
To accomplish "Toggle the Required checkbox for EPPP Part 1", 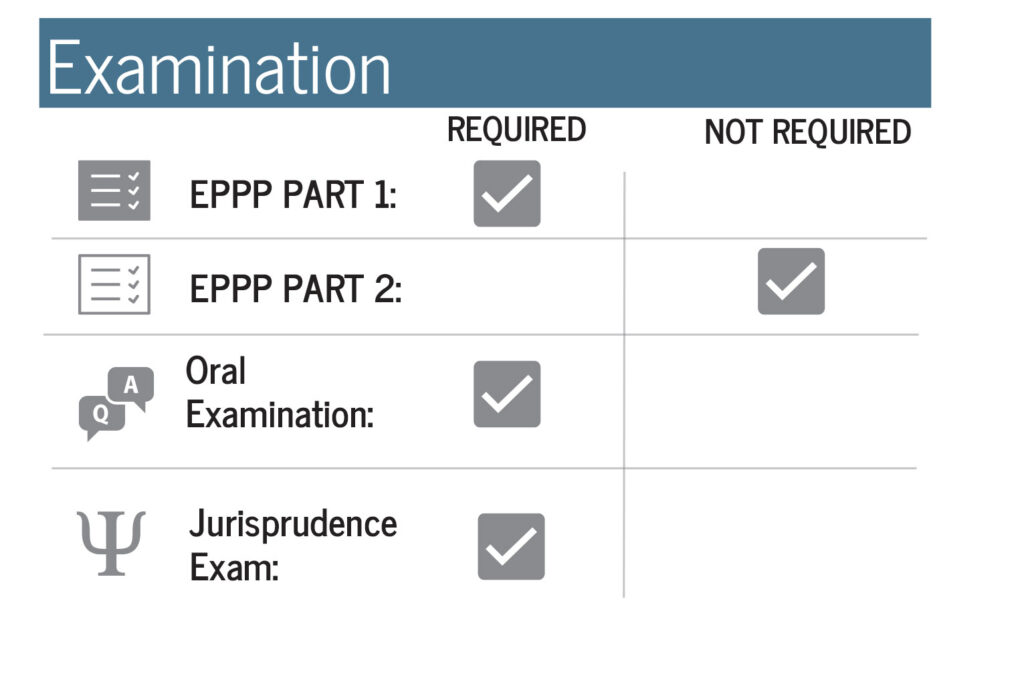I will pos(507,193).
